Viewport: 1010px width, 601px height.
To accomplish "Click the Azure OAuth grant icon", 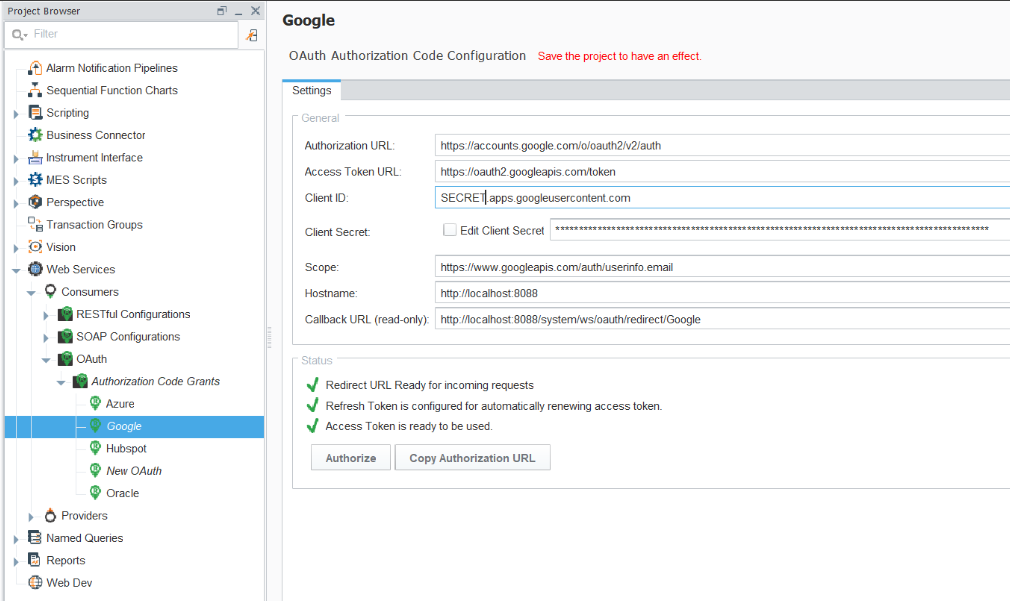I will tap(96, 404).
